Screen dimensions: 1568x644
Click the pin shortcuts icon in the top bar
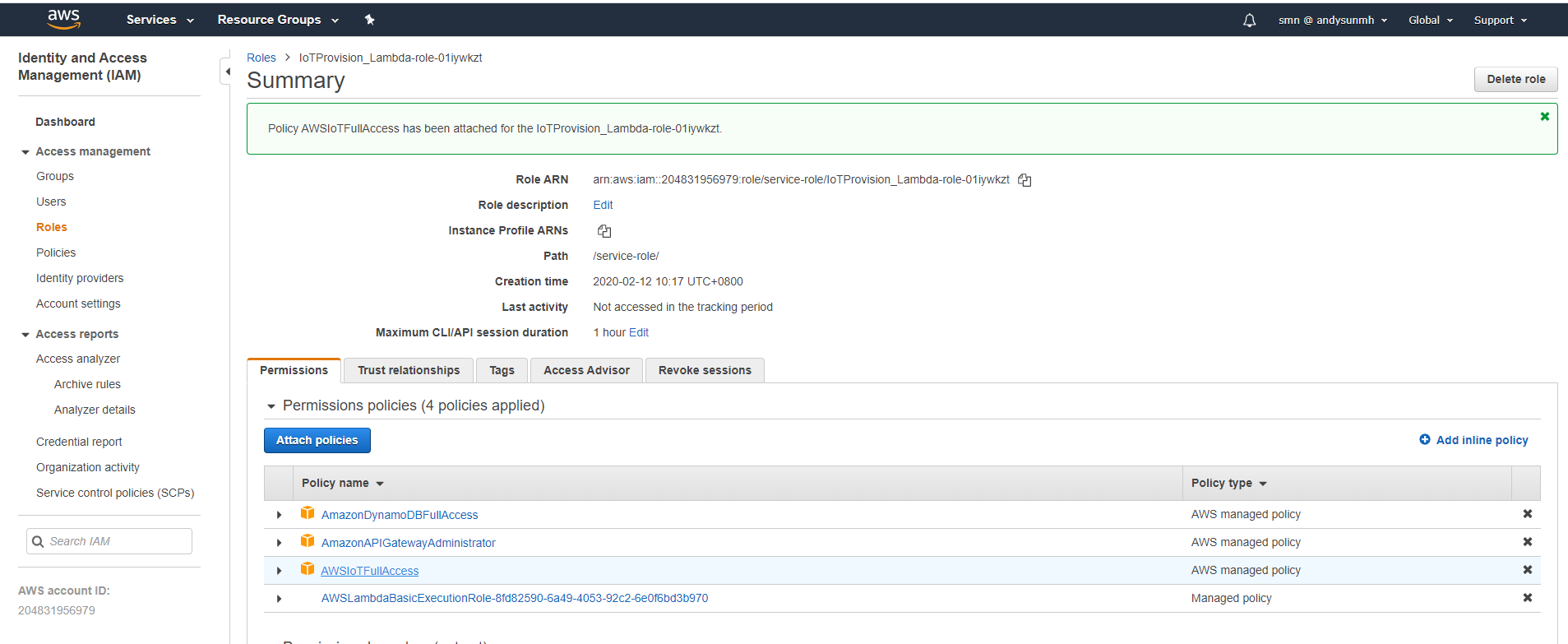370,20
